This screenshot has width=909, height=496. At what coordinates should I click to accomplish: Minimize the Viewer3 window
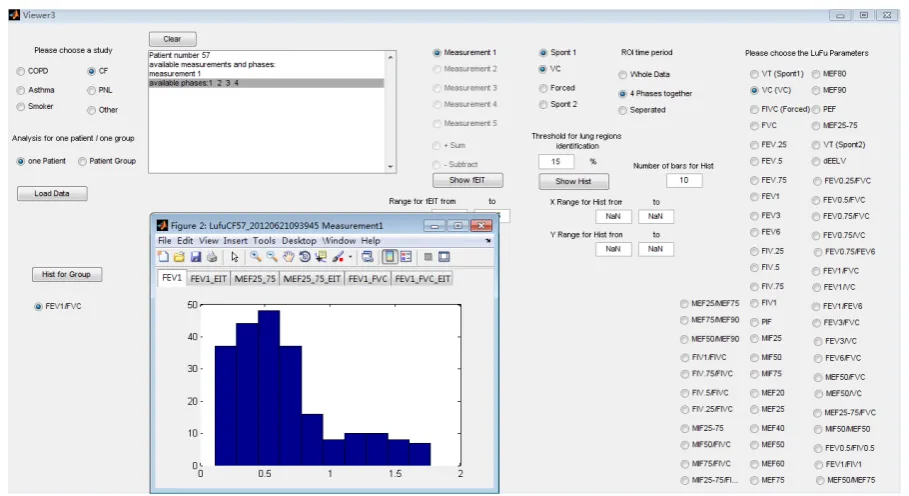(x=840, y=15)
